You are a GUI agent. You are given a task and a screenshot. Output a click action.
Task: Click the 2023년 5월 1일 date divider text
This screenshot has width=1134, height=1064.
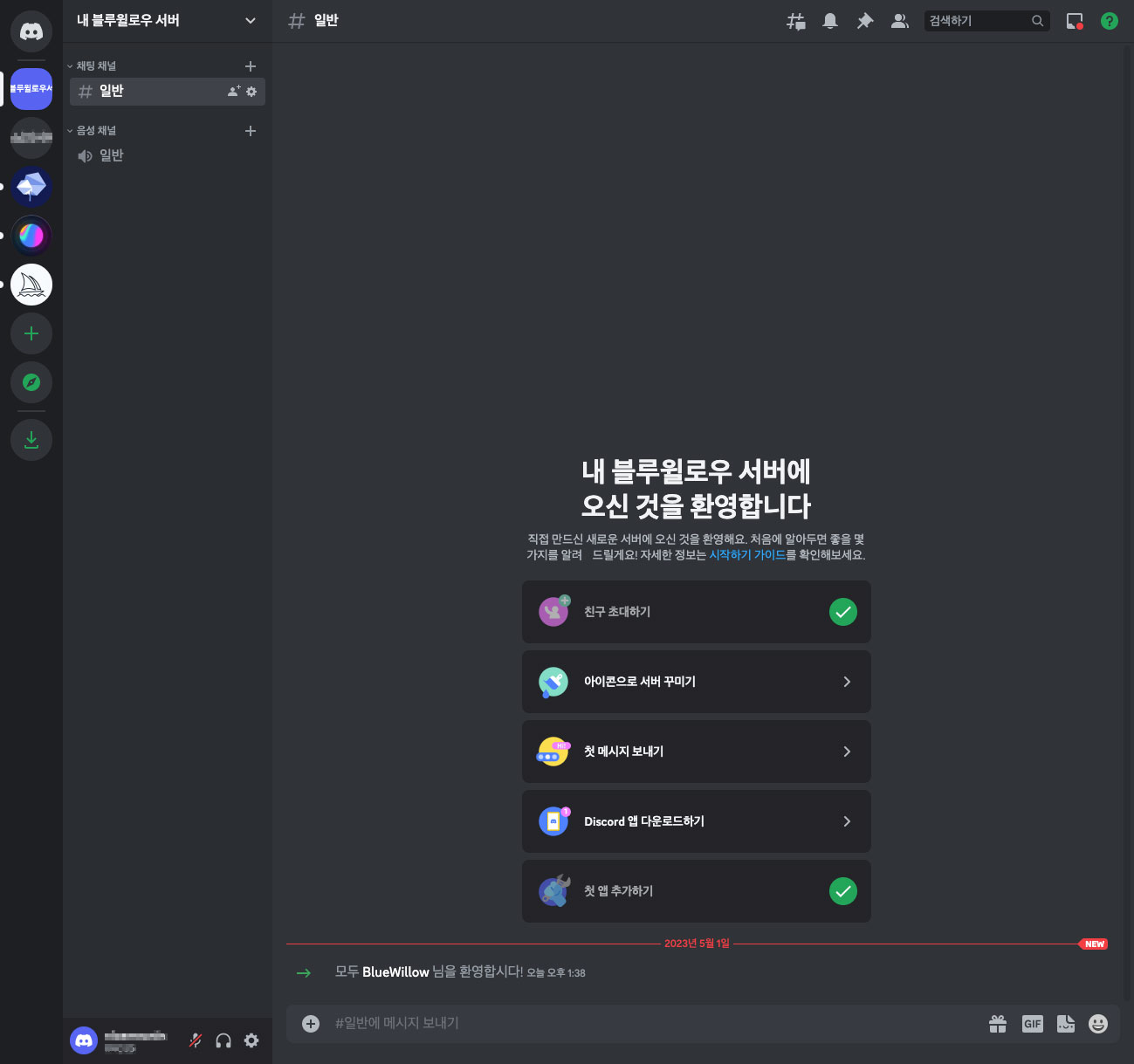pyautogui.click(x=697, y=944)
